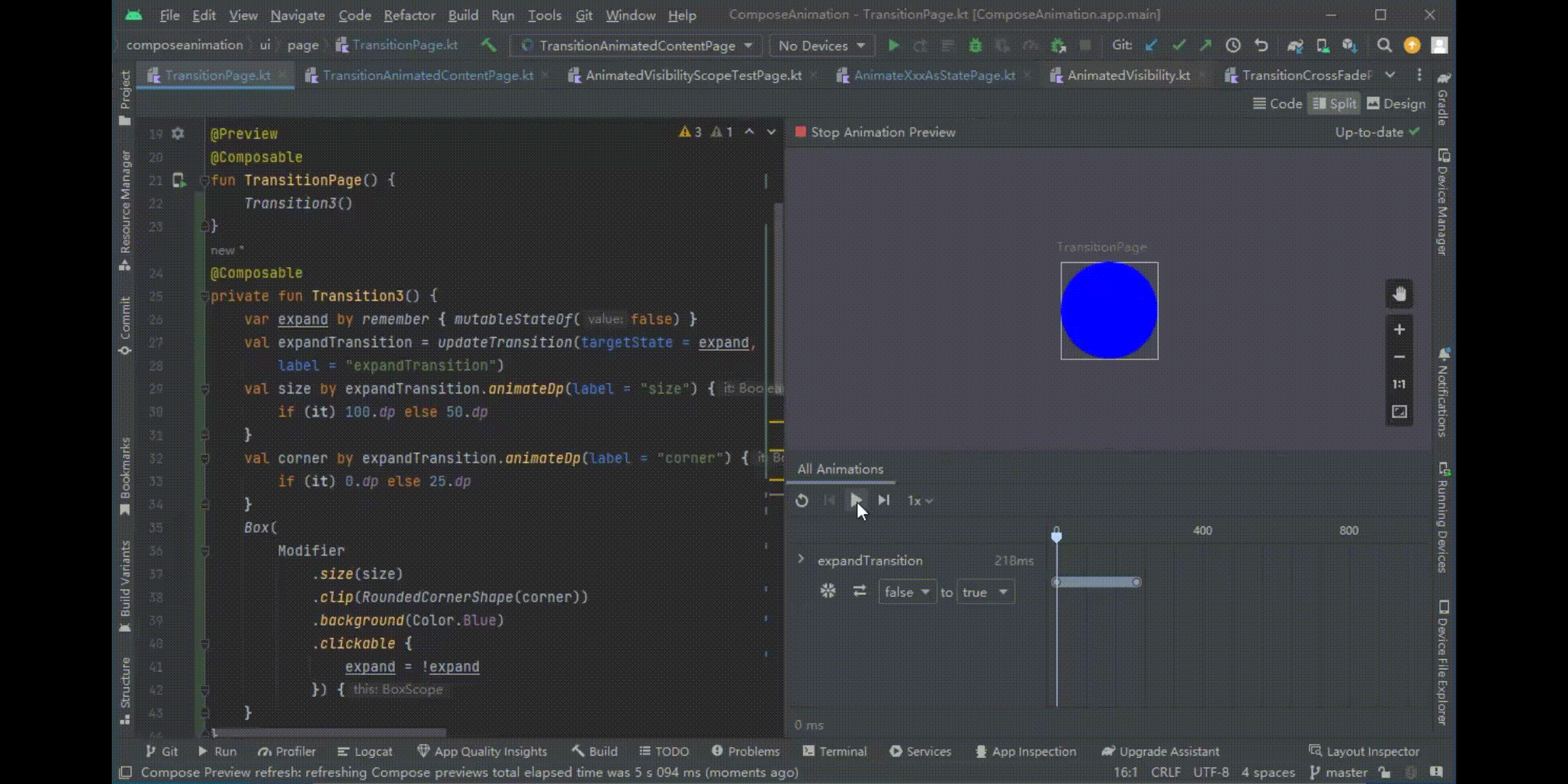Screen dimensions: 1568x784
Task: Switch editor to Code view
Action: coord(1278,104)
